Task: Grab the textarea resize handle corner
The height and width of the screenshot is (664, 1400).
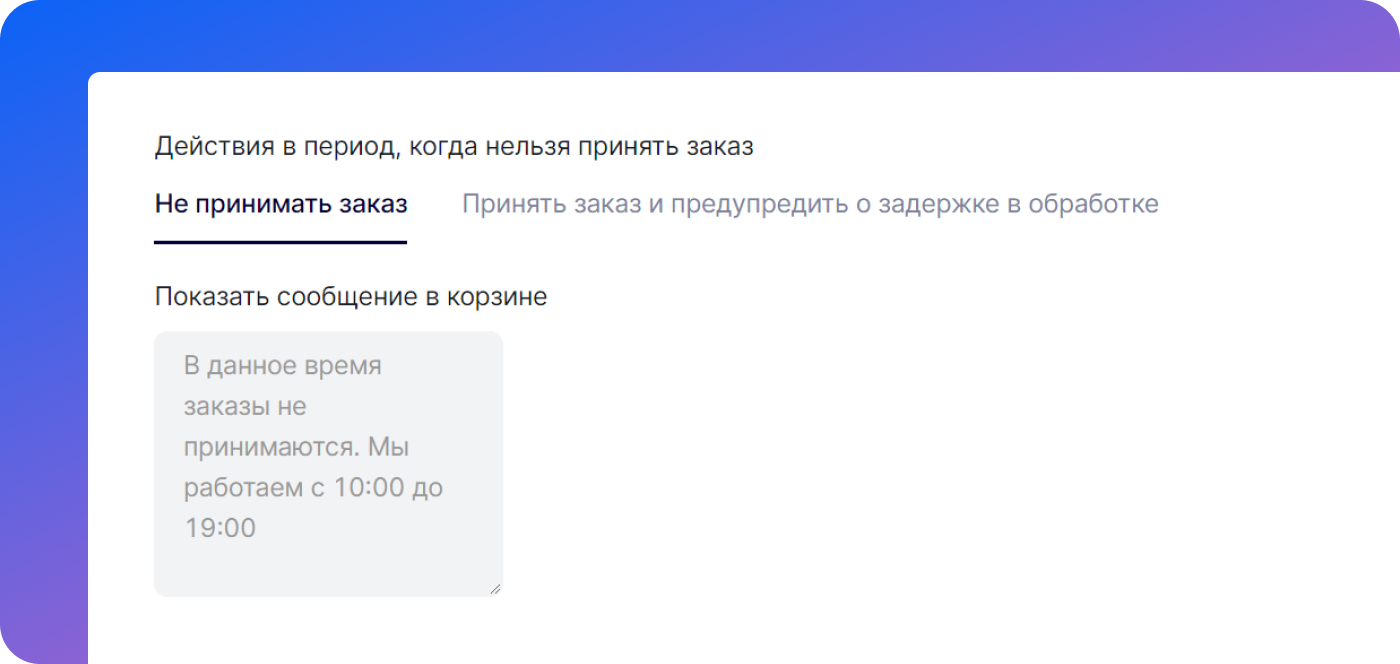Action: point(495,589)
